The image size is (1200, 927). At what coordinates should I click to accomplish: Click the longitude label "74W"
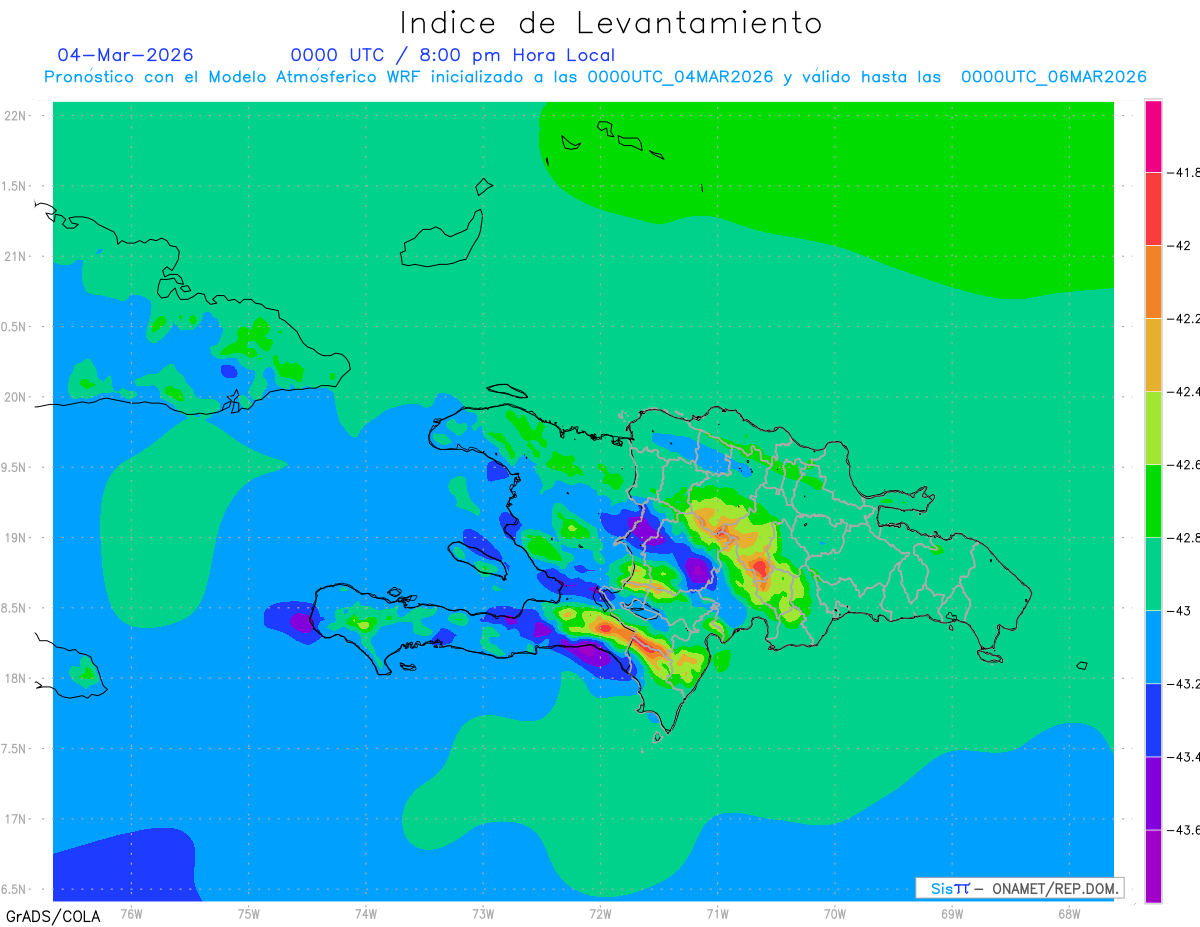click(366, 913)
